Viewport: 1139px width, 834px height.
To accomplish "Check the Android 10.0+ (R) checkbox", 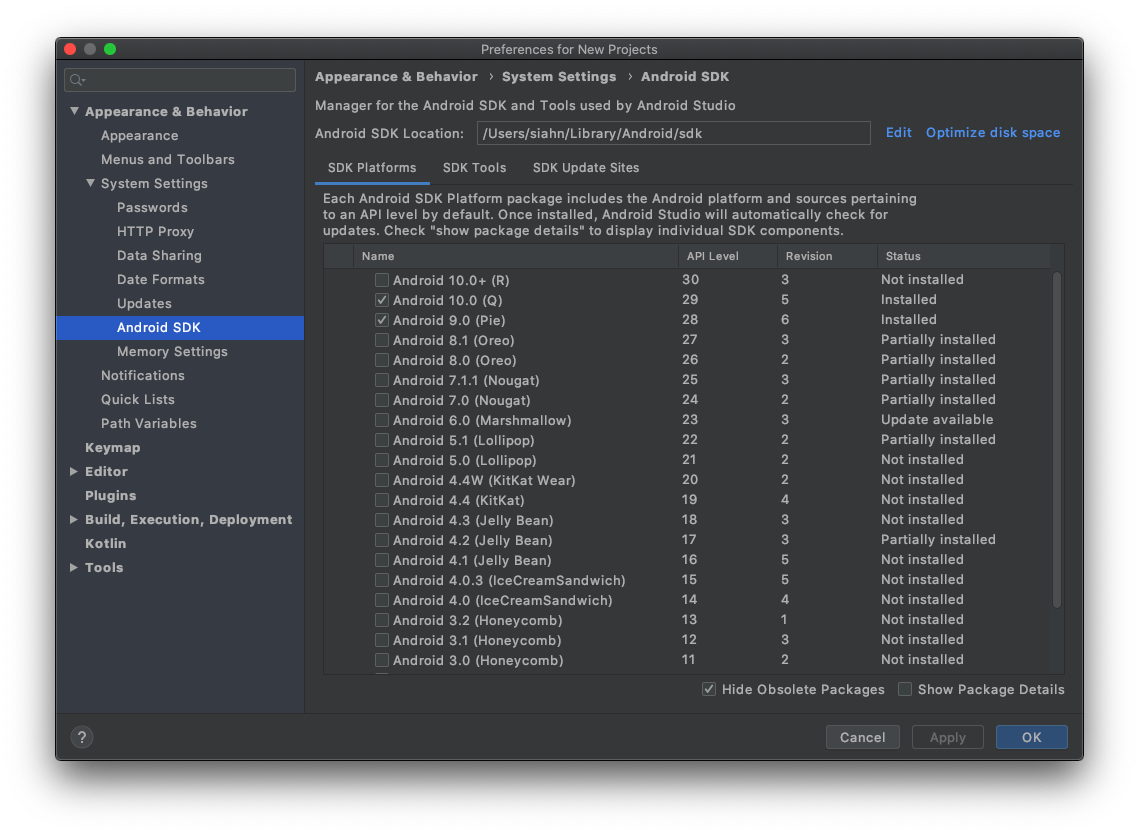I will click(x=382, y=280).
